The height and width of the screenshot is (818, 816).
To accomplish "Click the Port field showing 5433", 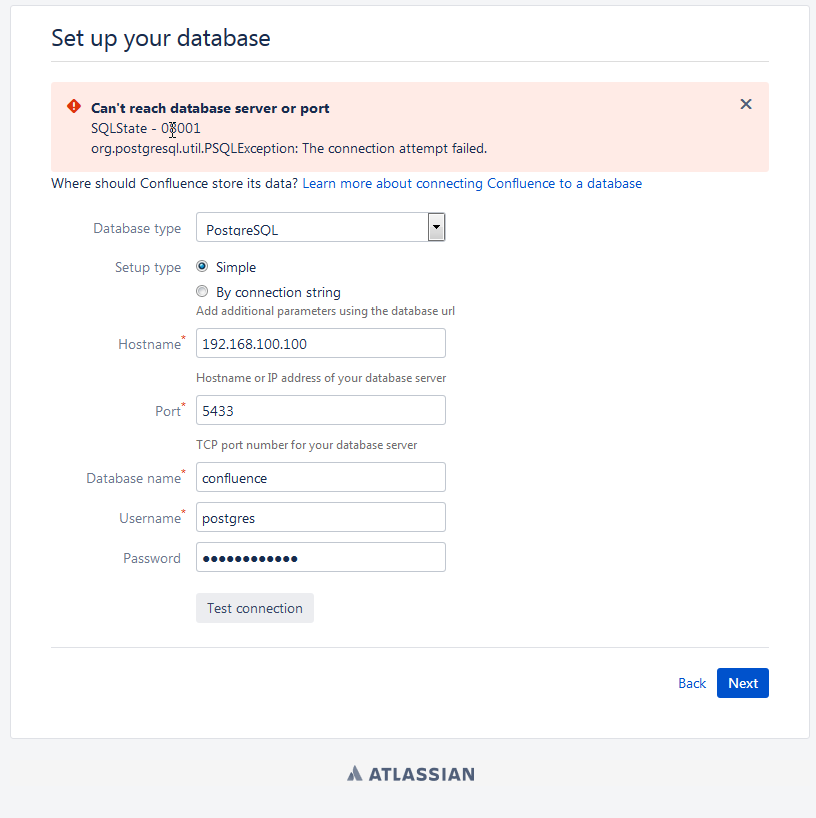I will (x=320, y=410).
